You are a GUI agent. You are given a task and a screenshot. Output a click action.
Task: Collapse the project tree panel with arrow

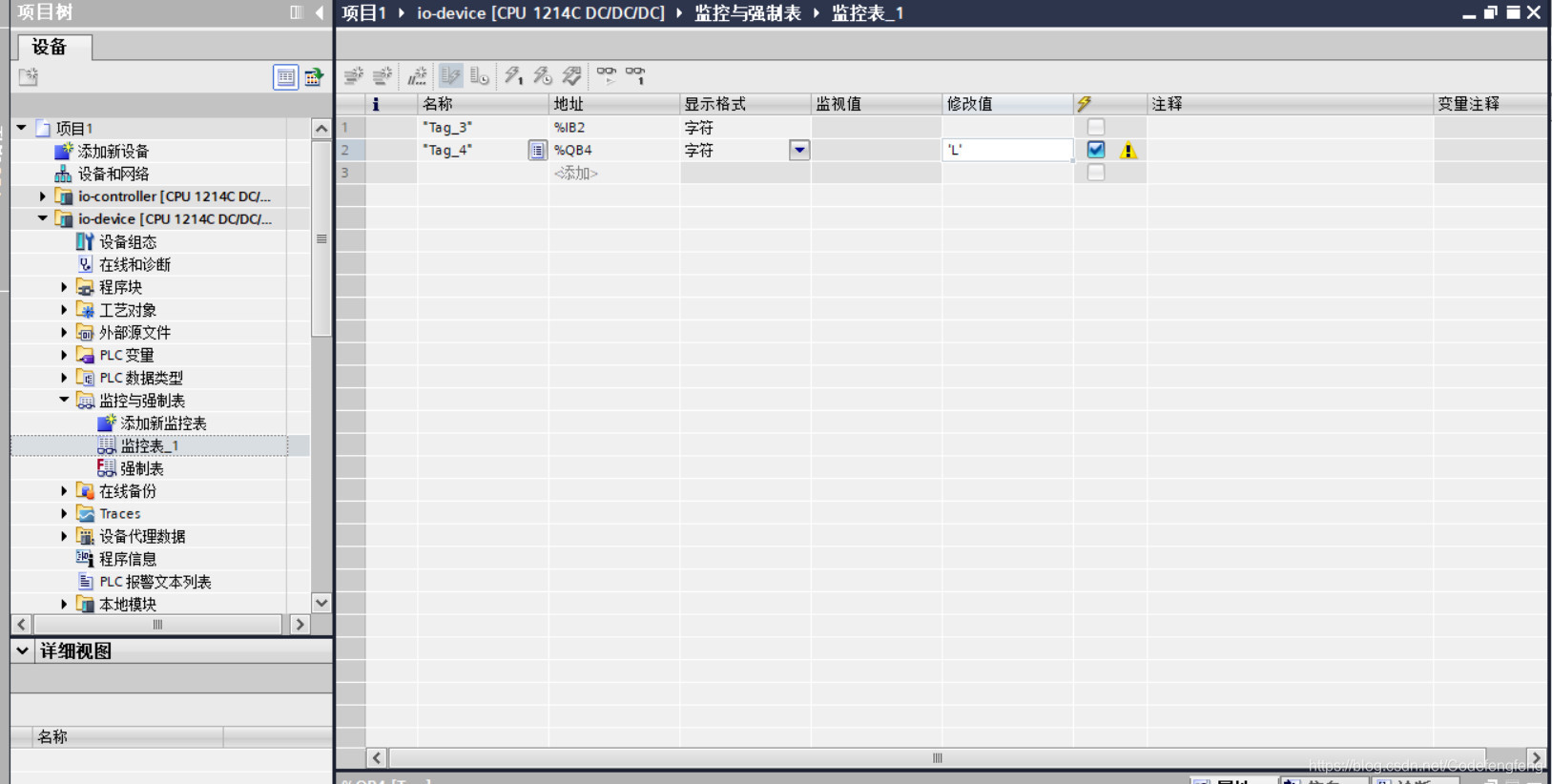point(320,12)
